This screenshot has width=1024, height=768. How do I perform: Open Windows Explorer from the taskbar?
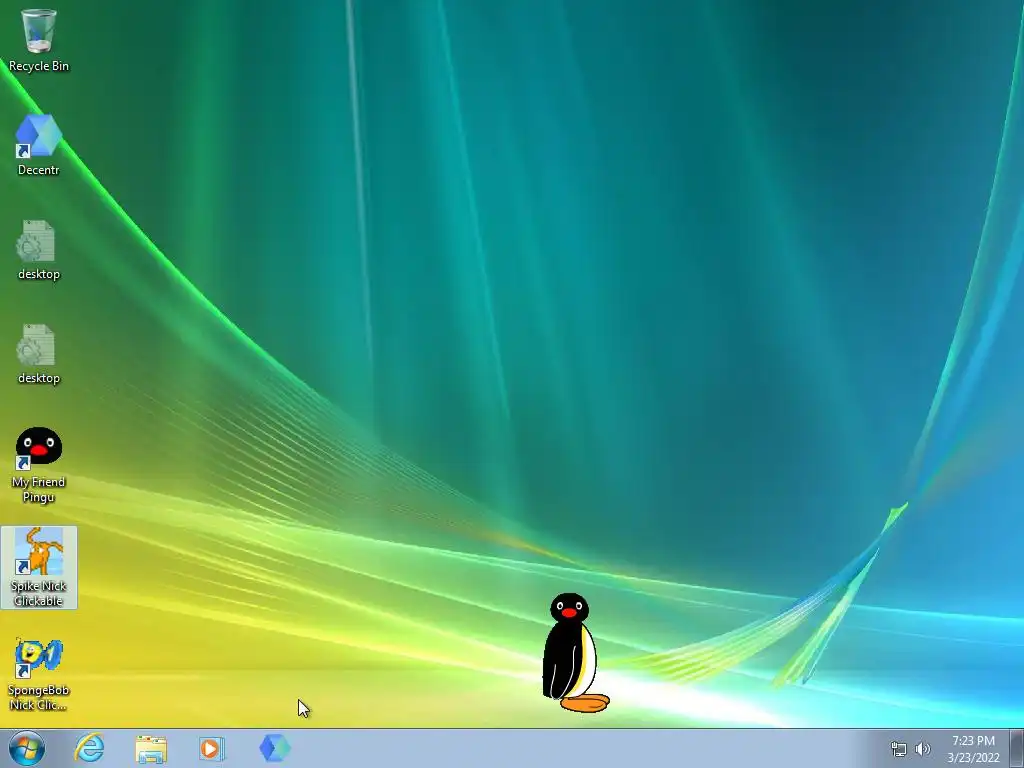151,748
